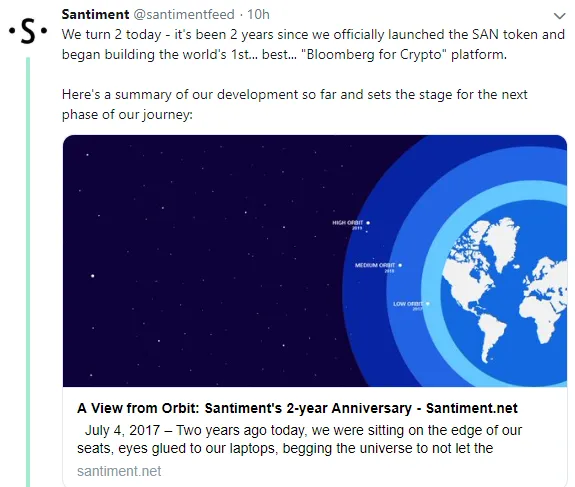Click the 'We turn 2 today' tweet paragraph
Image resolution: width=575 pixels, height=487 pixels.
click(313, 44)
